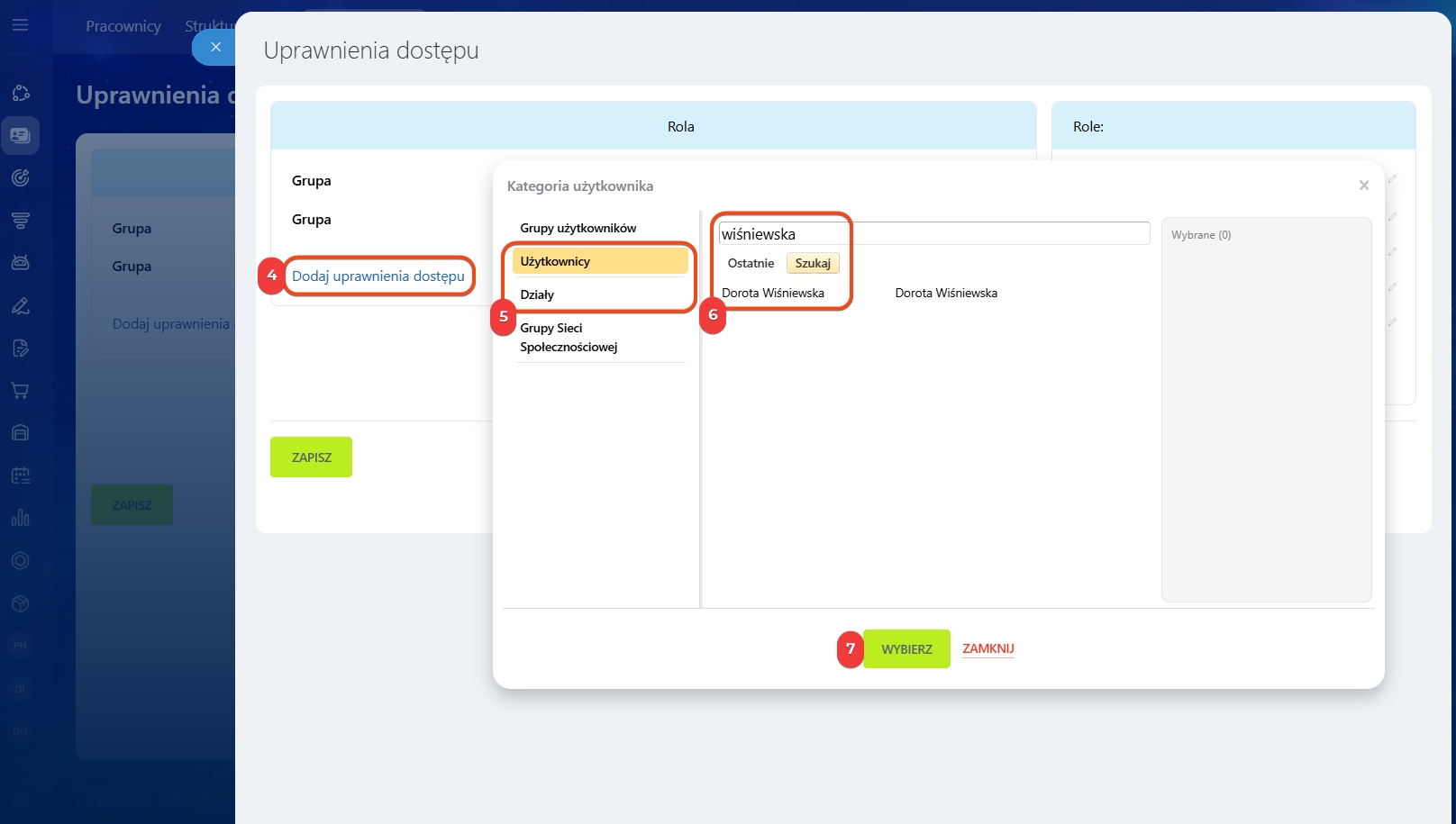Screen dimensions: 1456x824
Task: Close the Kategoria użytkownika dialog
Action: coord(1363,186)
